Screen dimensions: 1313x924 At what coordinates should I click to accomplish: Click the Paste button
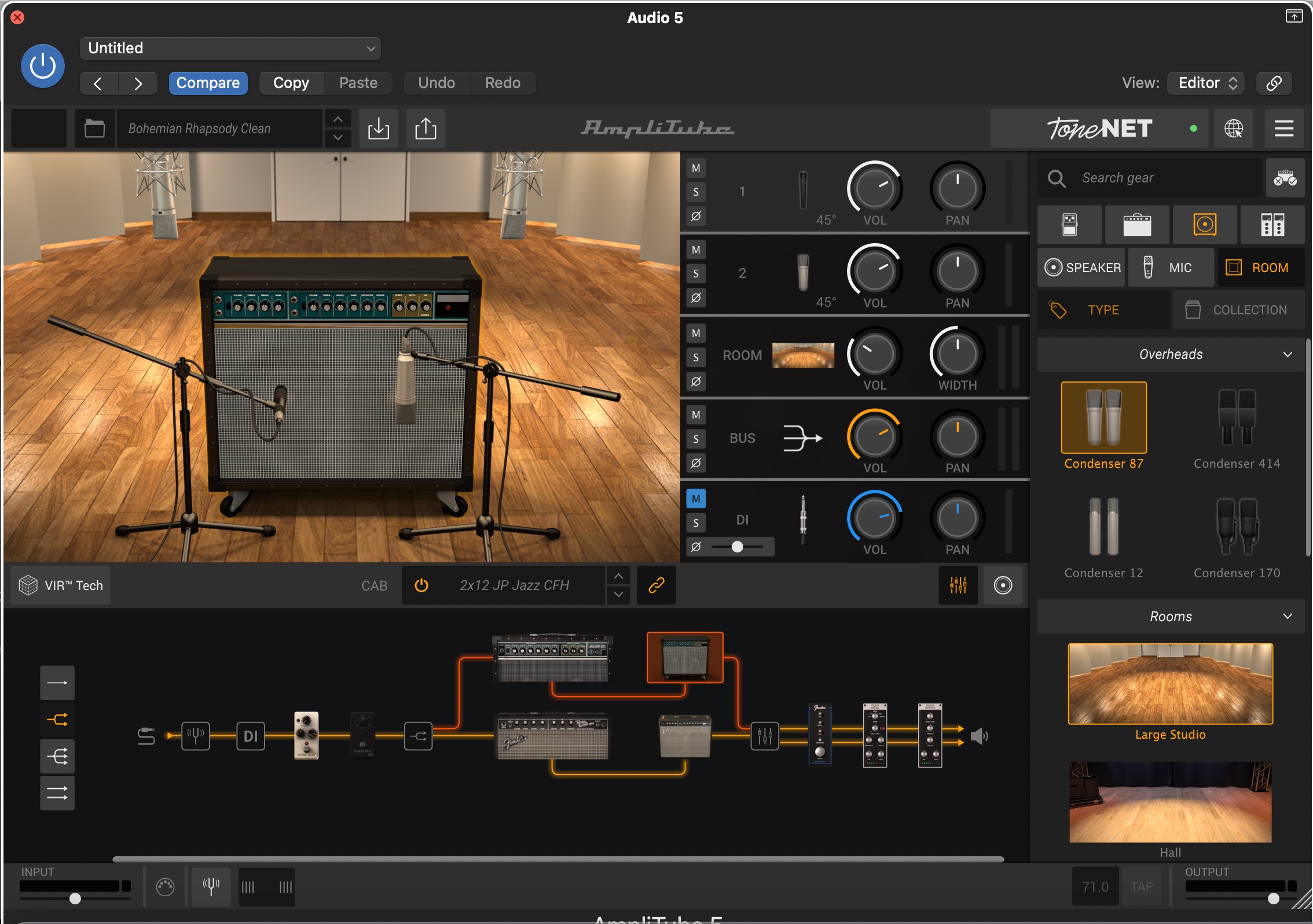pyautogui.click(x=358, y=83)
